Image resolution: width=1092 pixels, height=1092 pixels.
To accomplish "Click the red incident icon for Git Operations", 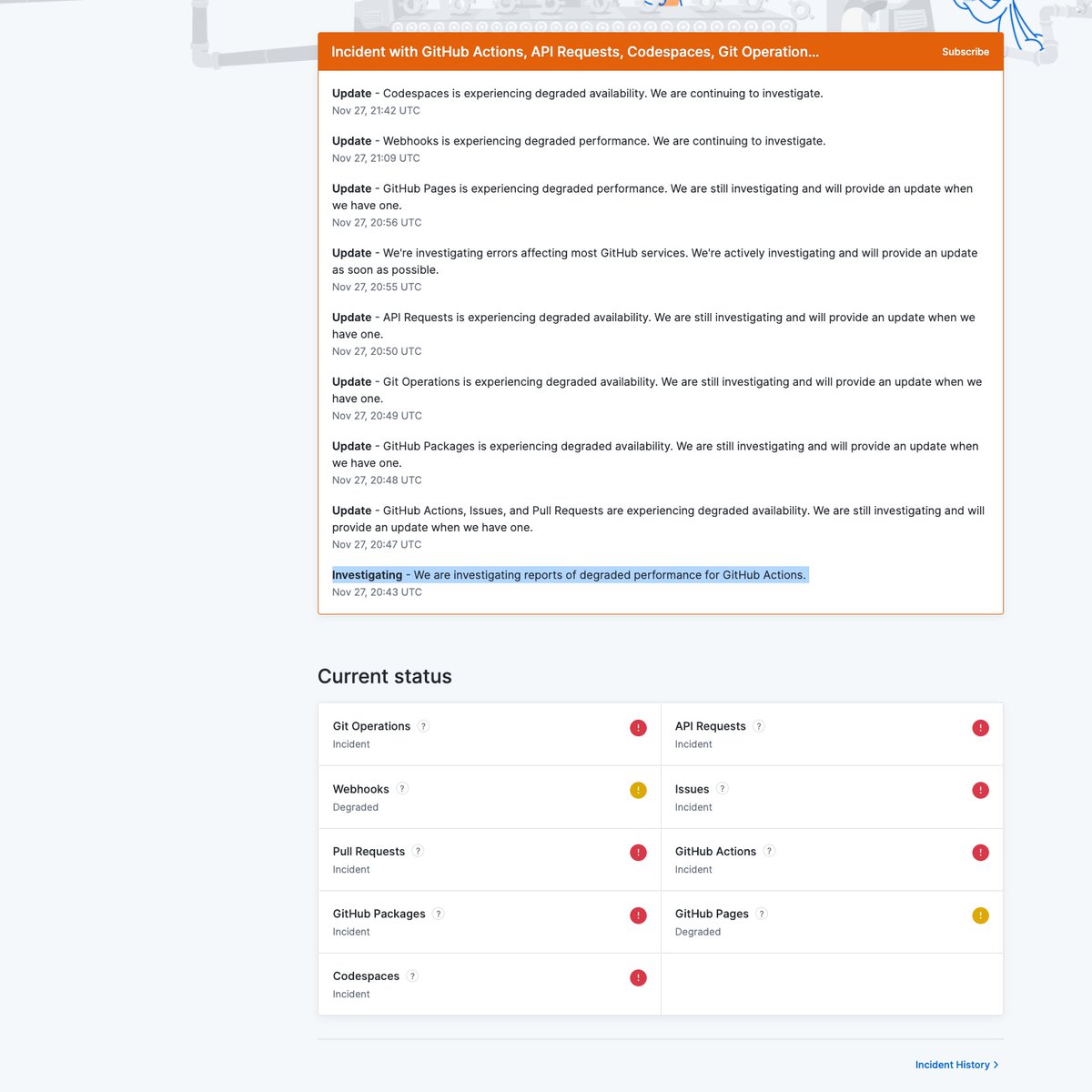I will click(639, 728).
